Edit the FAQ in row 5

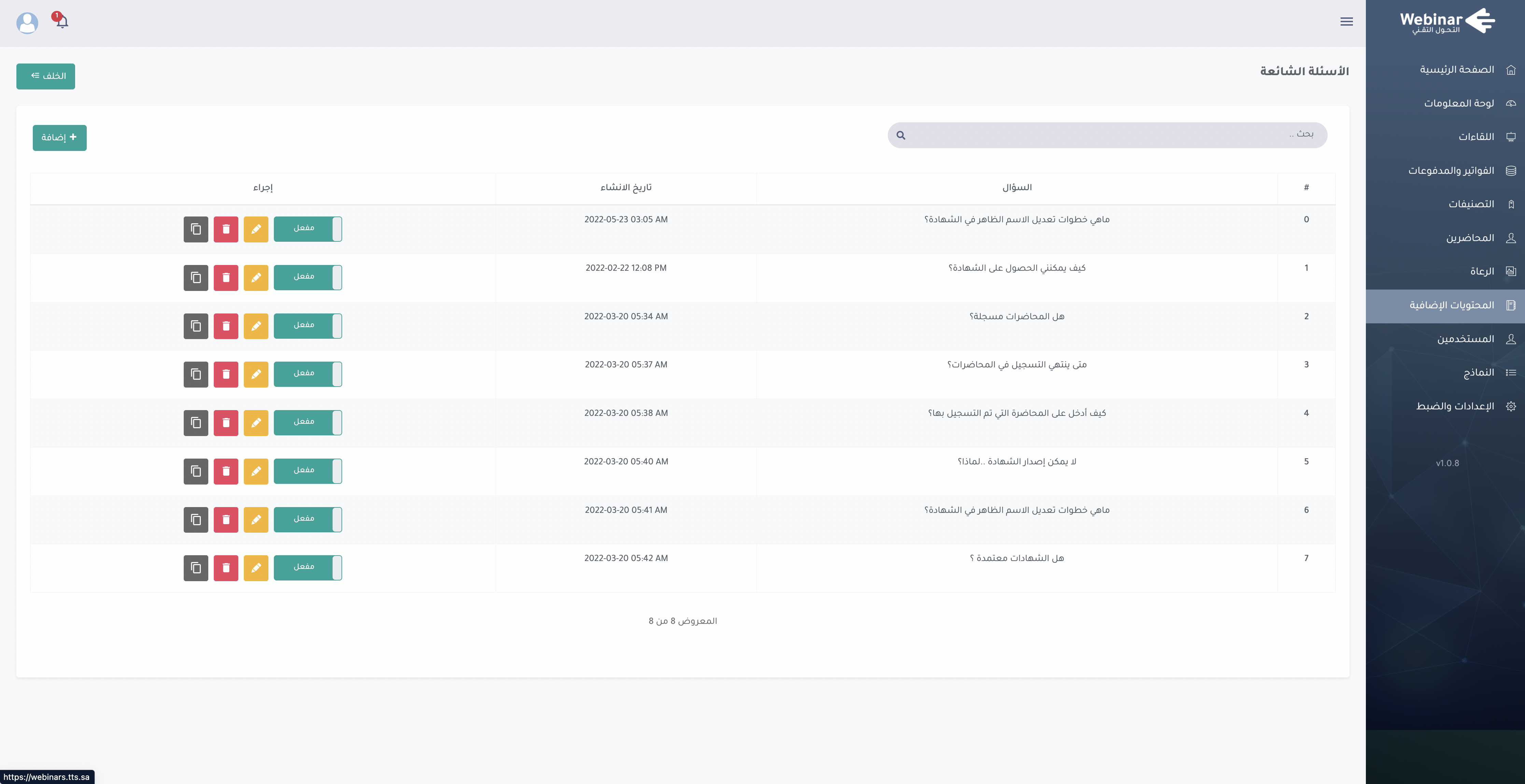(256, 471)
